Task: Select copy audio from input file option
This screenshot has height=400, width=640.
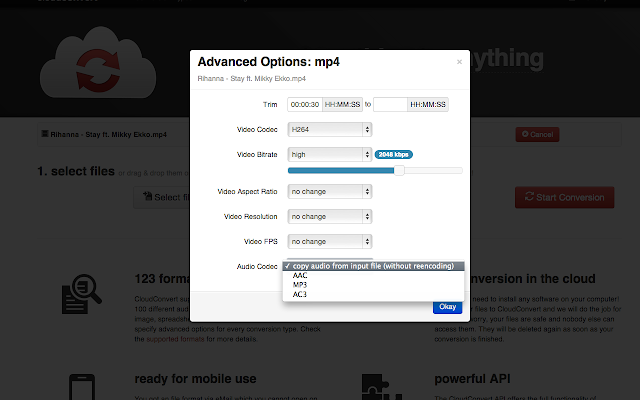Action: 373,266
